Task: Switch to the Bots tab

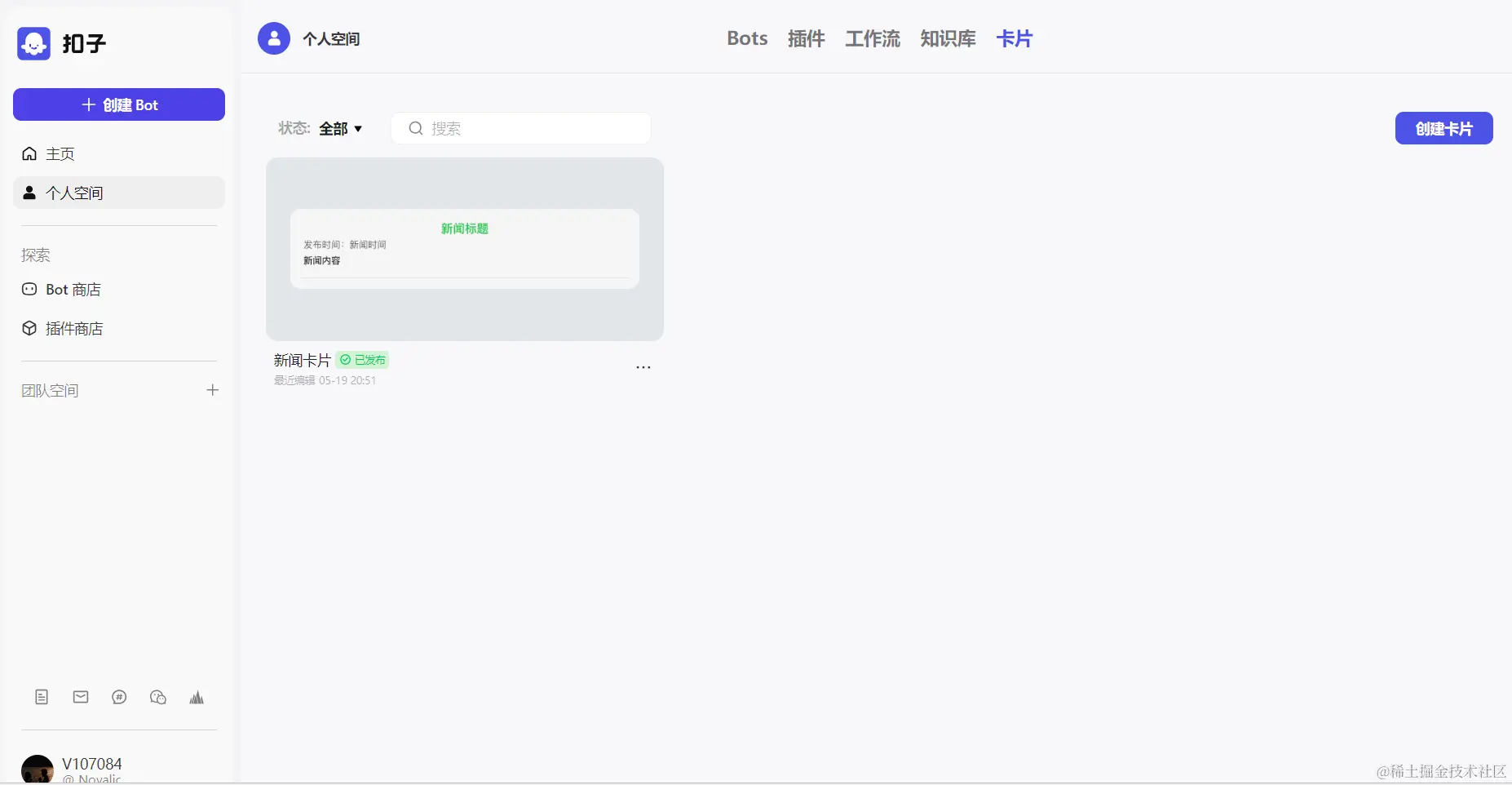Action: pos(747,38)
